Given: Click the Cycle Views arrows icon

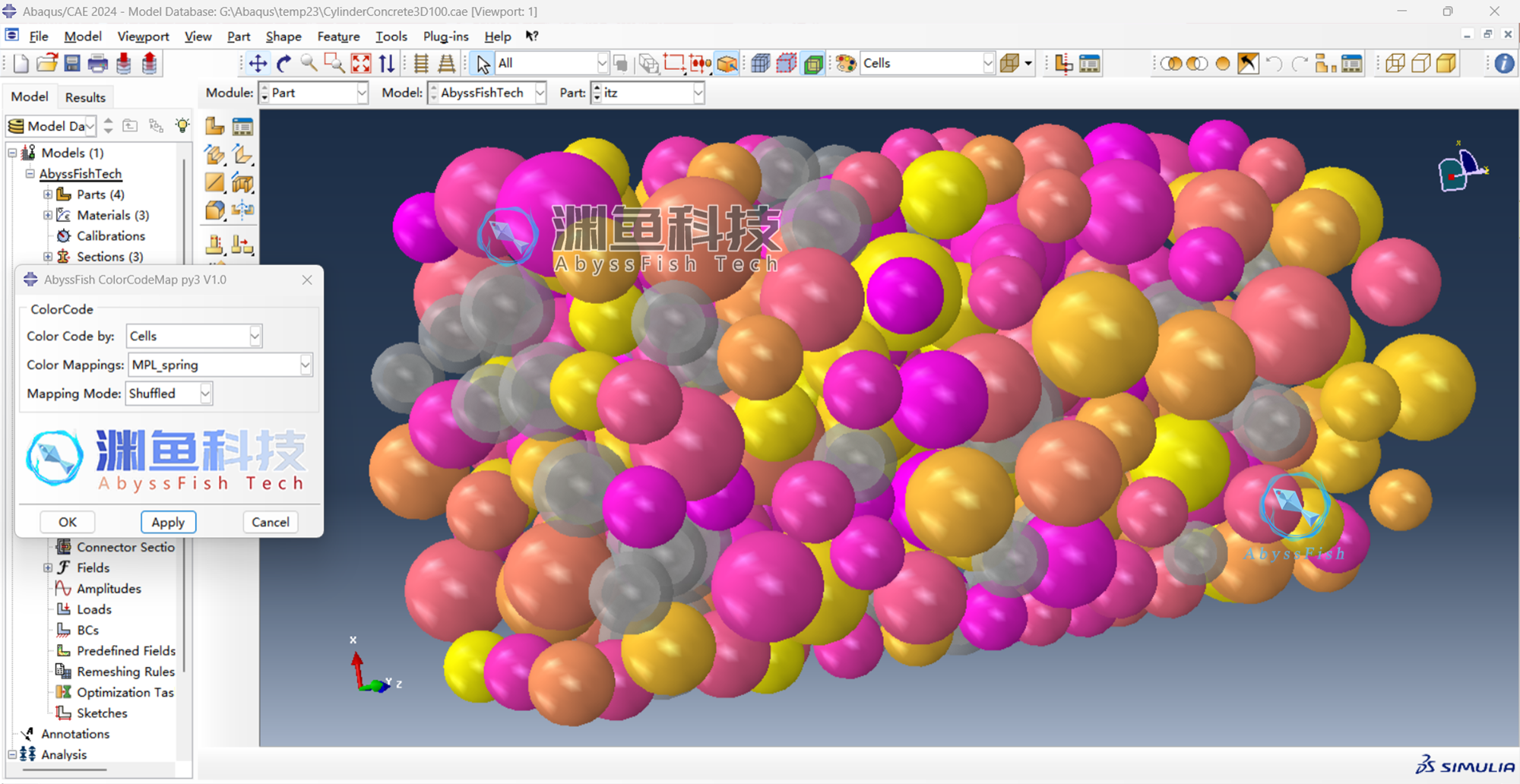Looking at the screenshot, I should pyautogui.click(x=387, y=63).
